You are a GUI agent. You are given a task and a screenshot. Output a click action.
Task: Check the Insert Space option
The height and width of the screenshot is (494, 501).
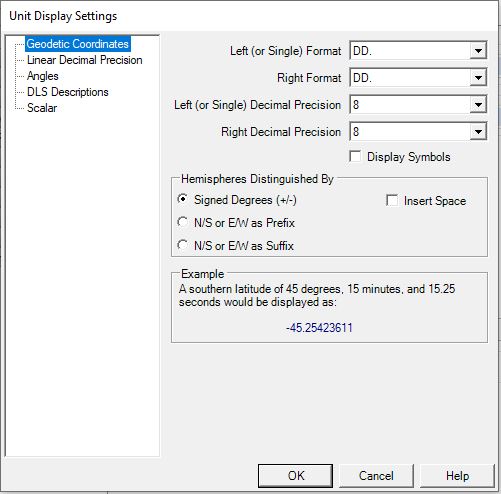tap(392, 201)
